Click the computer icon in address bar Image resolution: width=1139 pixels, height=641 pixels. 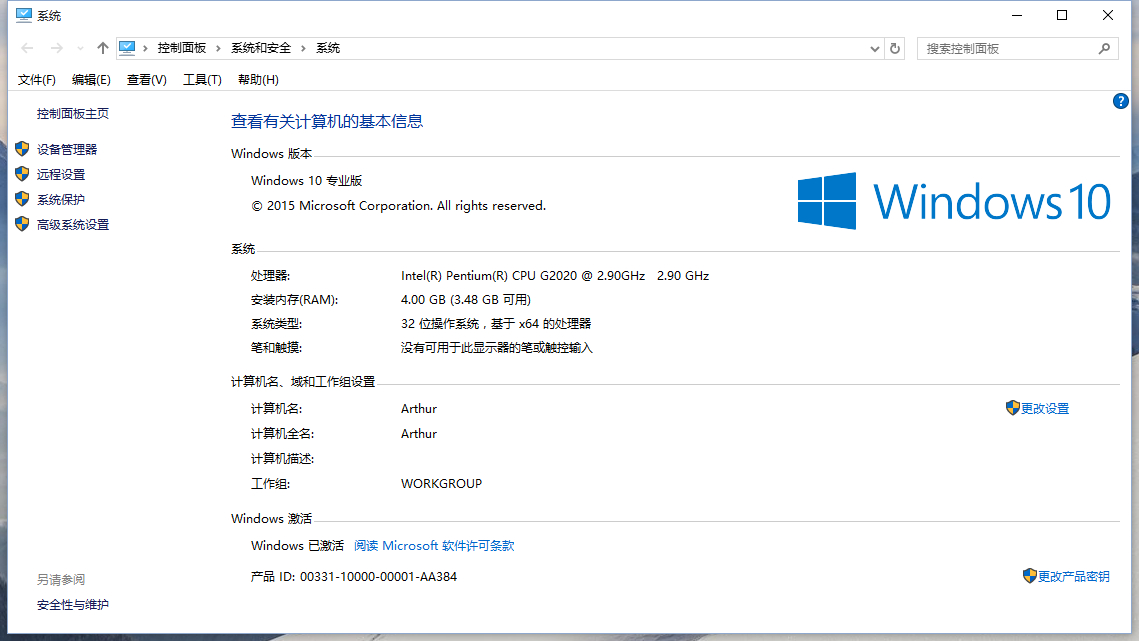click(x=127, y=48)
